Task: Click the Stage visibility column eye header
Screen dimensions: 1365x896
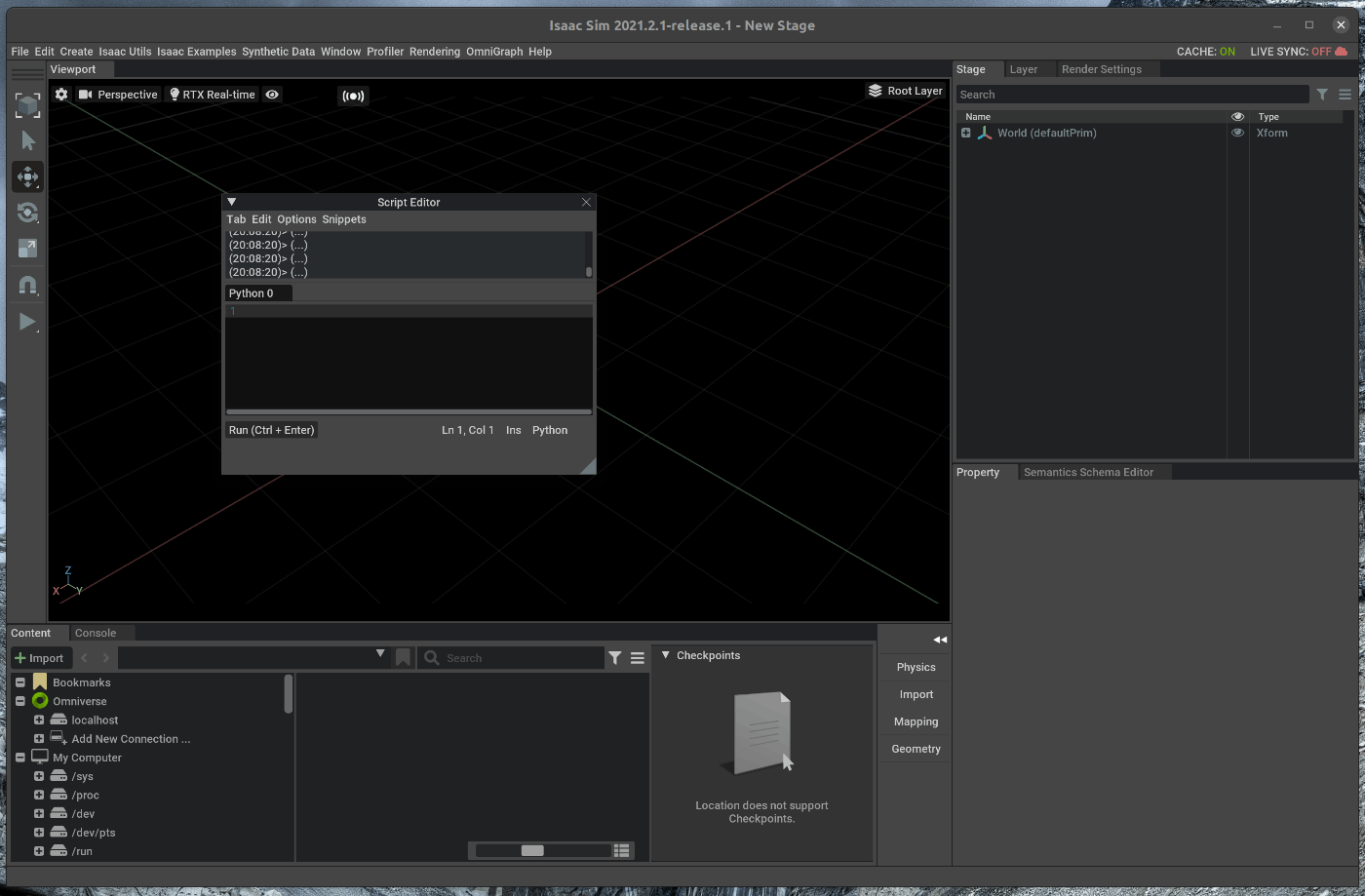Action: click(x=1237, y=116)
